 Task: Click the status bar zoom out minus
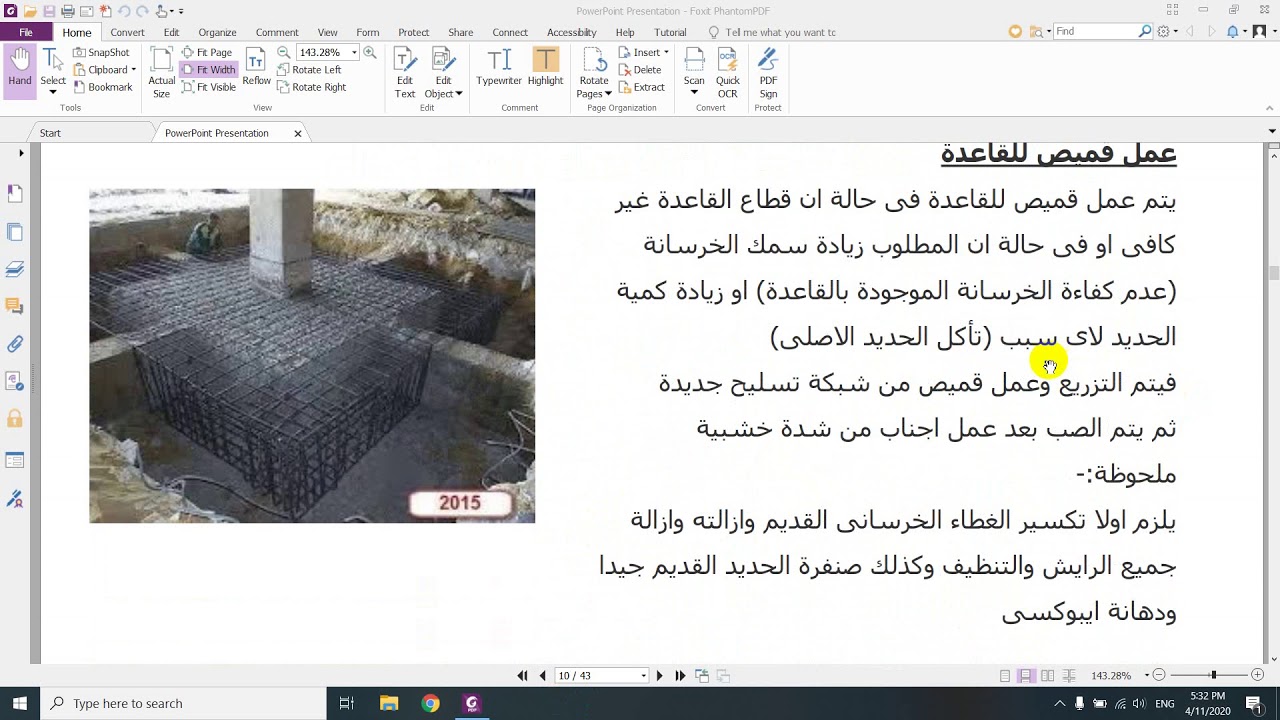click(1158, 676)
